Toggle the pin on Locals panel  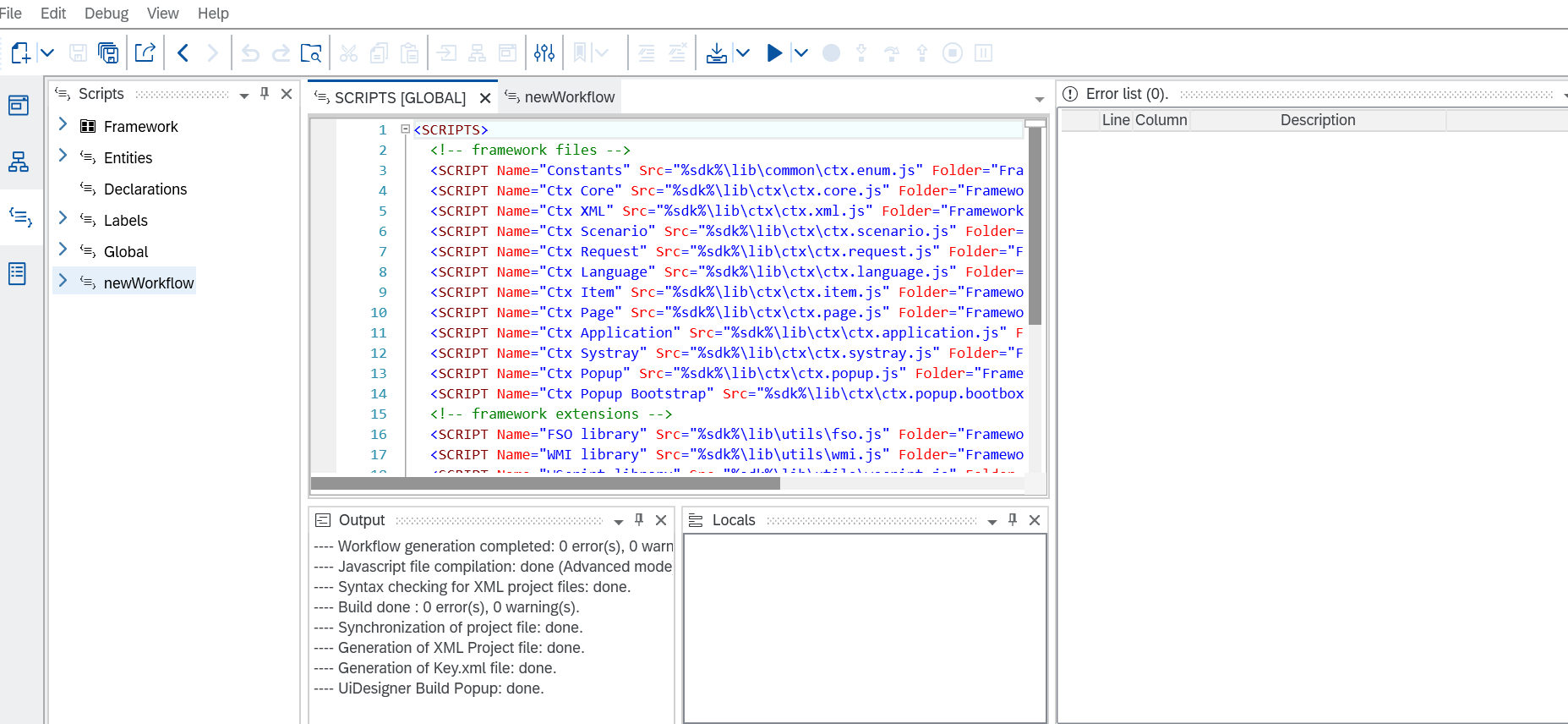(x=1013, y=520)
